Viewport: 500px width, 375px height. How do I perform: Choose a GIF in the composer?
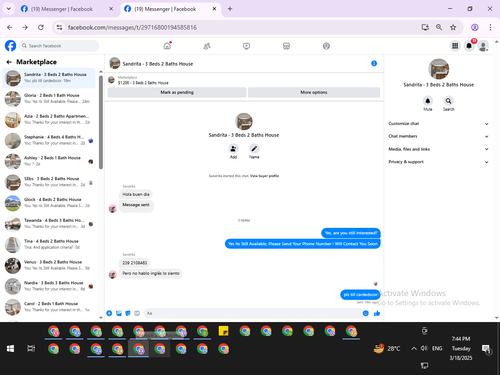point(137,313)
